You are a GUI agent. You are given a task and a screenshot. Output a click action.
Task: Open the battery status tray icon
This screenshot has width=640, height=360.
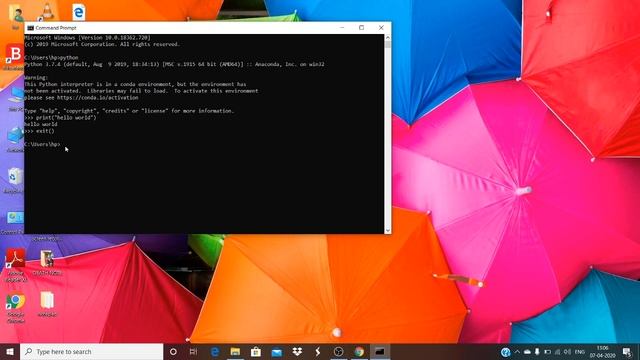(547, 352)
